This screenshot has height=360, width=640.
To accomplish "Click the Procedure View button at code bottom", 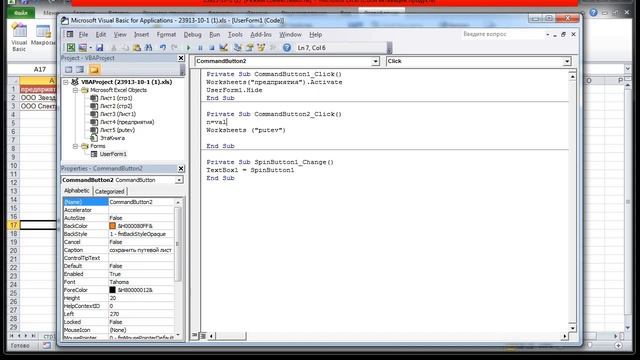I will tap(195, 336).
